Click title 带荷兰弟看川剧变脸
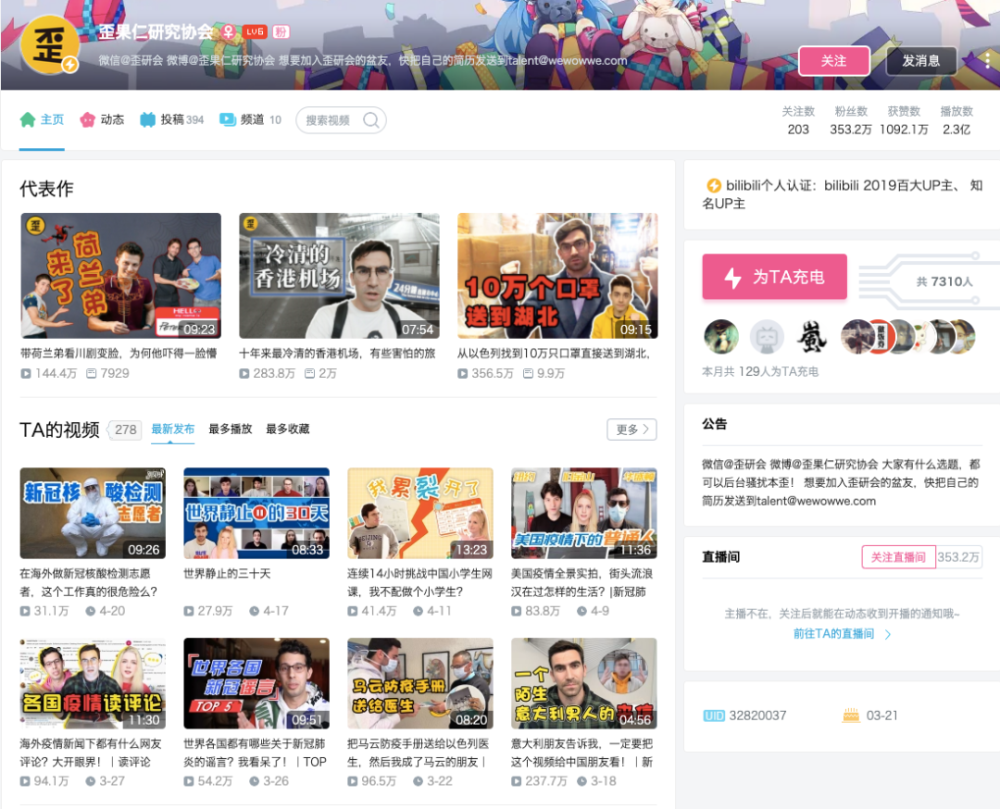Viewport: 1000px width, 809px height. (119, 353)
